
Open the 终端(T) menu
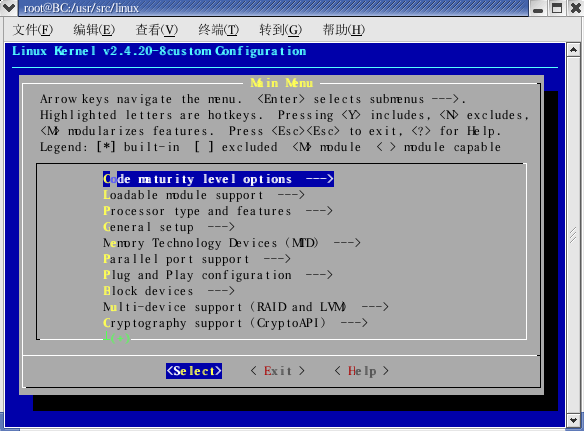pyautogui.click(x=219, y=29)
